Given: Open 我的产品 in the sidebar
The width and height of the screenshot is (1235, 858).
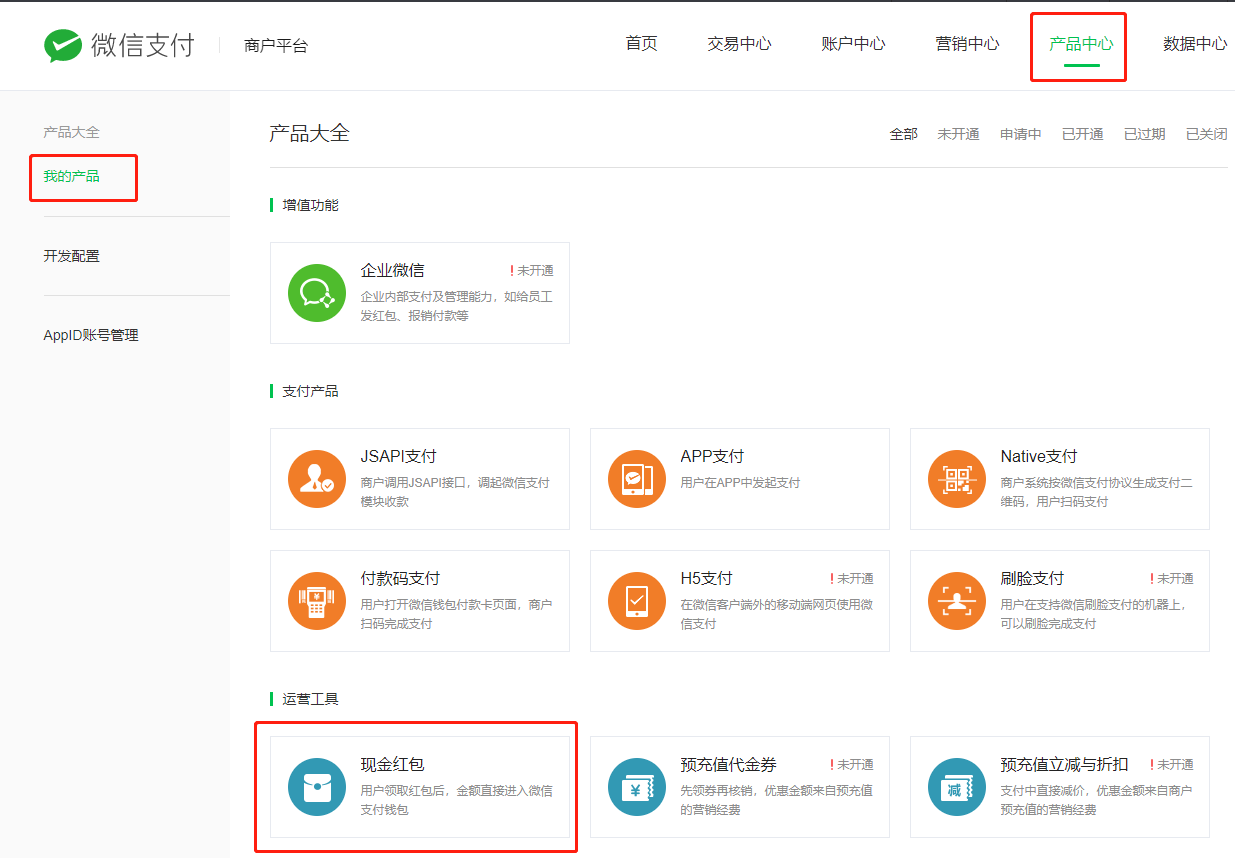Looking at the screenshot, I should 72,177.
